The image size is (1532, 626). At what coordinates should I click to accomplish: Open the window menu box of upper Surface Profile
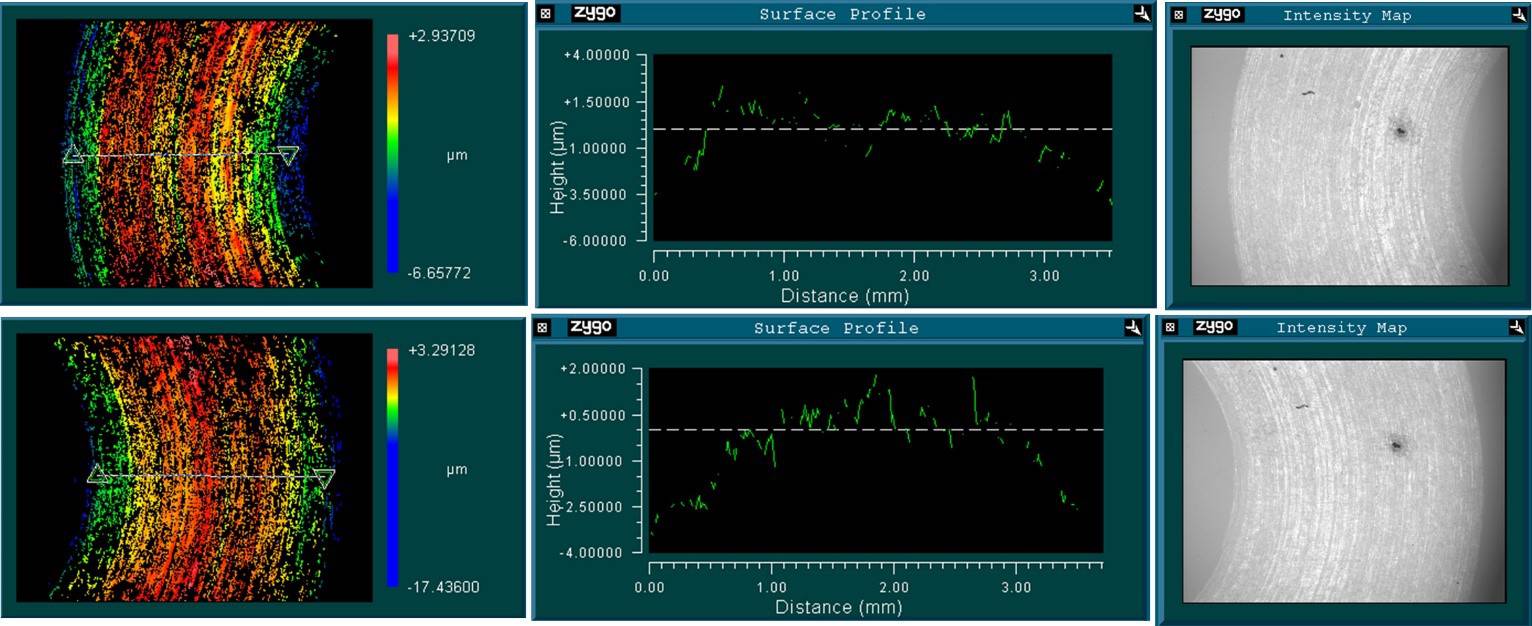pyautogui.click(x=545, y=14)
